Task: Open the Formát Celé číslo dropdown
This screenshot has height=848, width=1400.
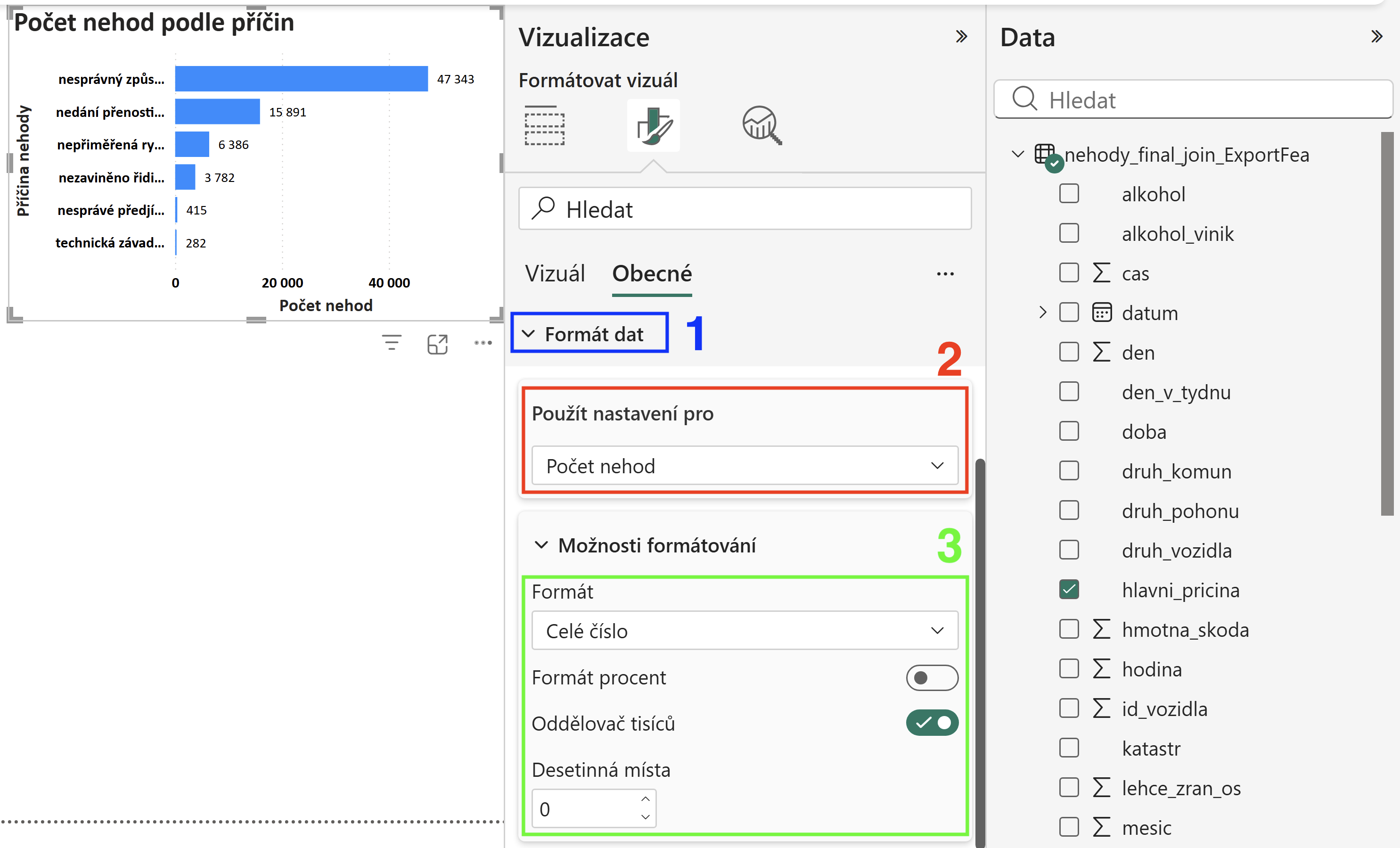Action: (745, 630)
